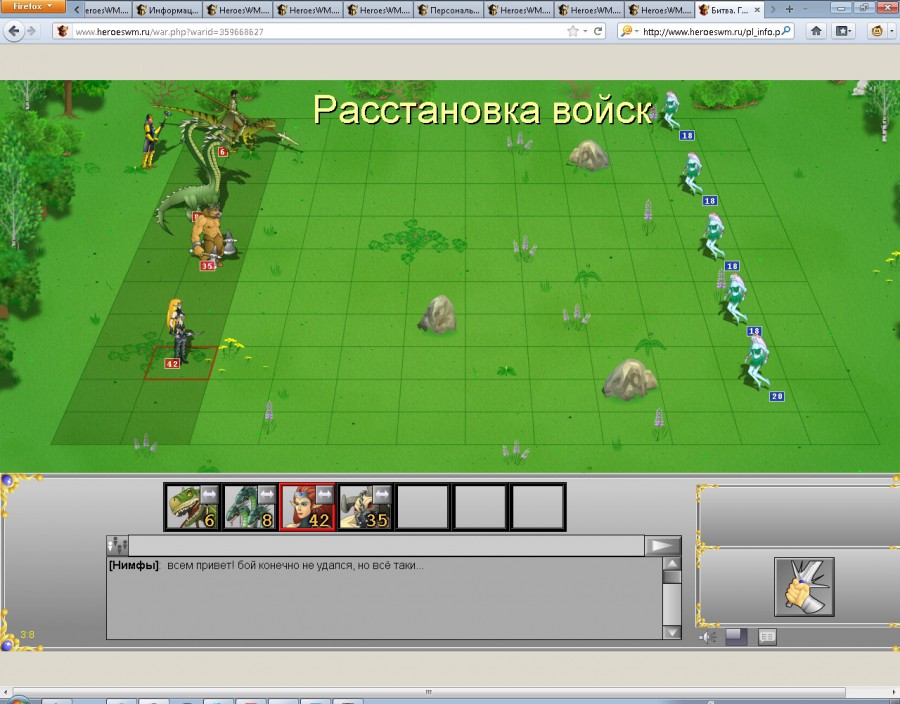Open a new tab with plus button

coord(790,9)
